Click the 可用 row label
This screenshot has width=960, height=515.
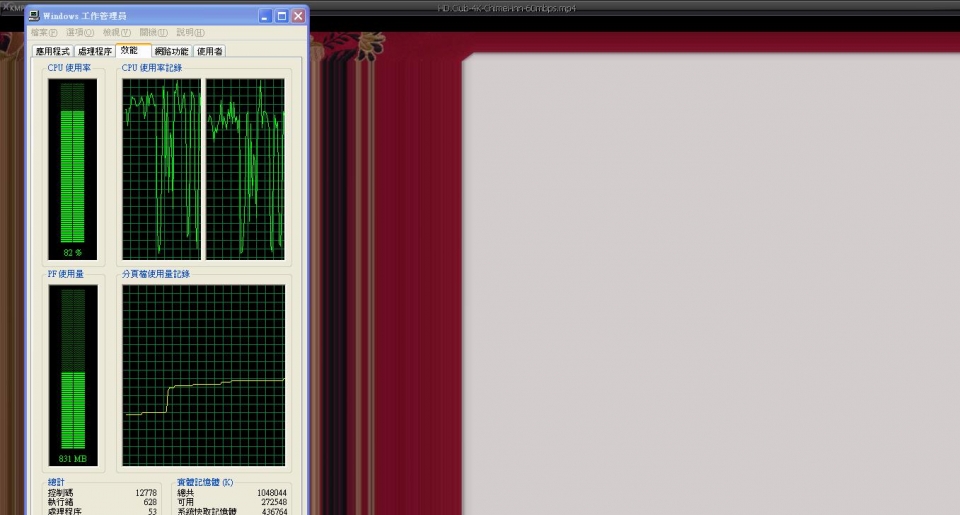tap(186, 502)
